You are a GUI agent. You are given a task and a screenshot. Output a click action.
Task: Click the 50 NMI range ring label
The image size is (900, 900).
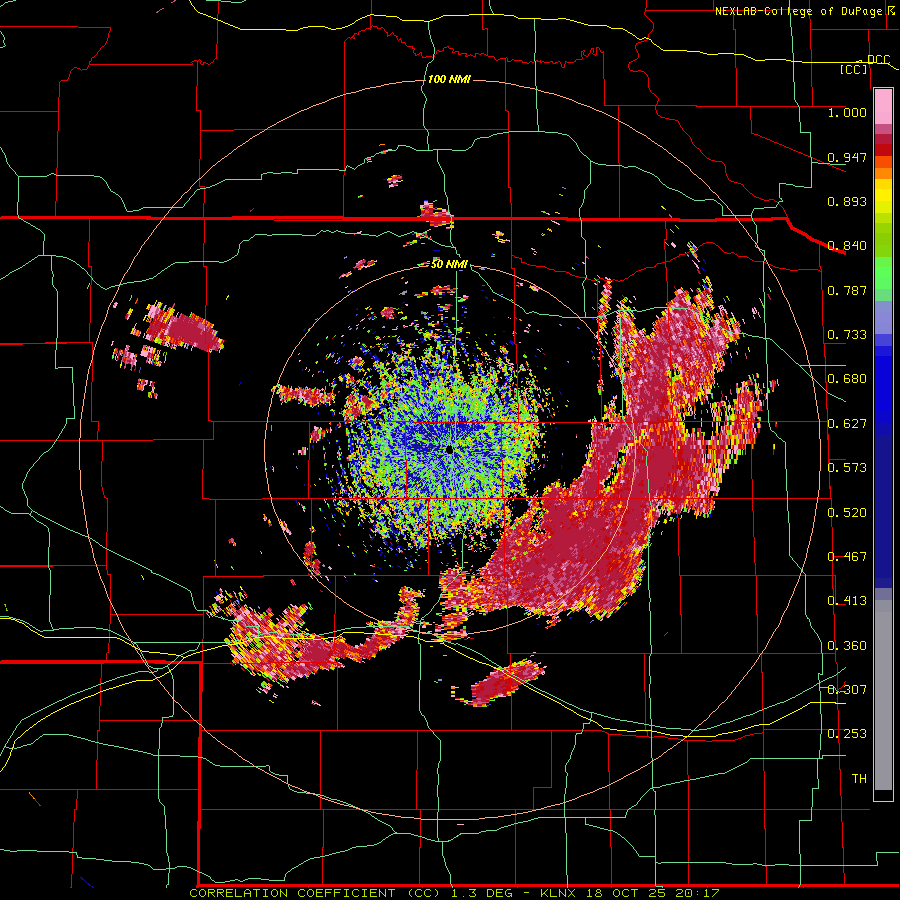(x=449, y=264)
